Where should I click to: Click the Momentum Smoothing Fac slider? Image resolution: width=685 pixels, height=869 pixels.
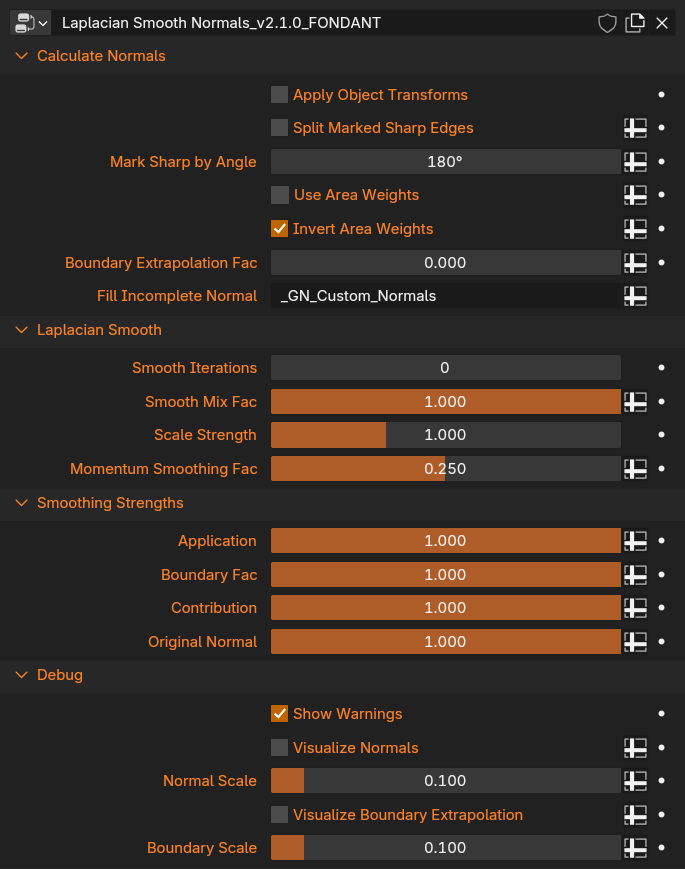[446, 469]
